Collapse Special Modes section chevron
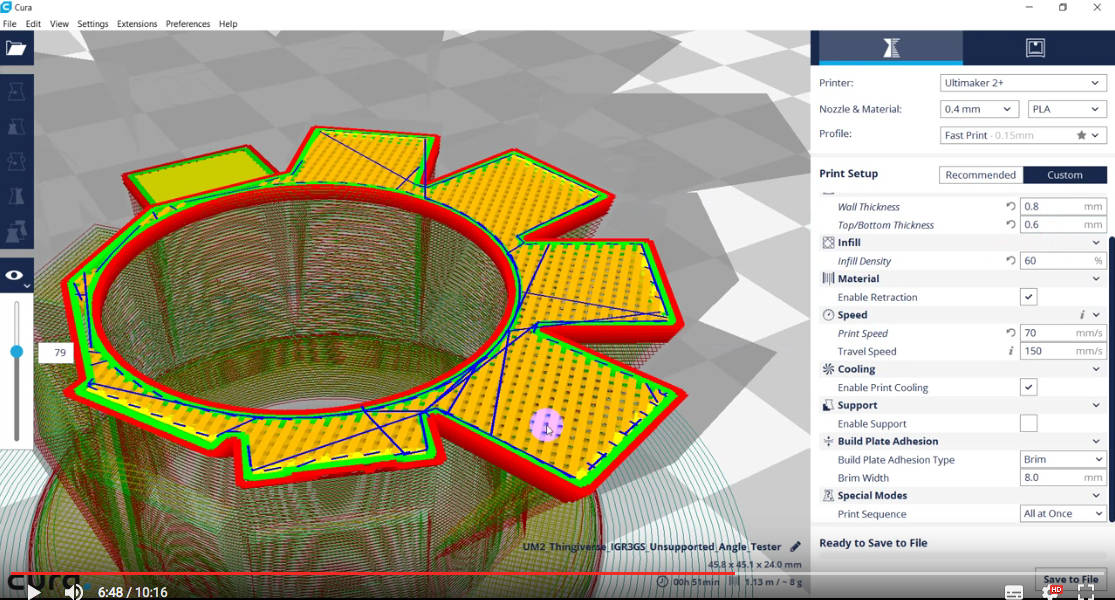 [x=1096, y=495]
